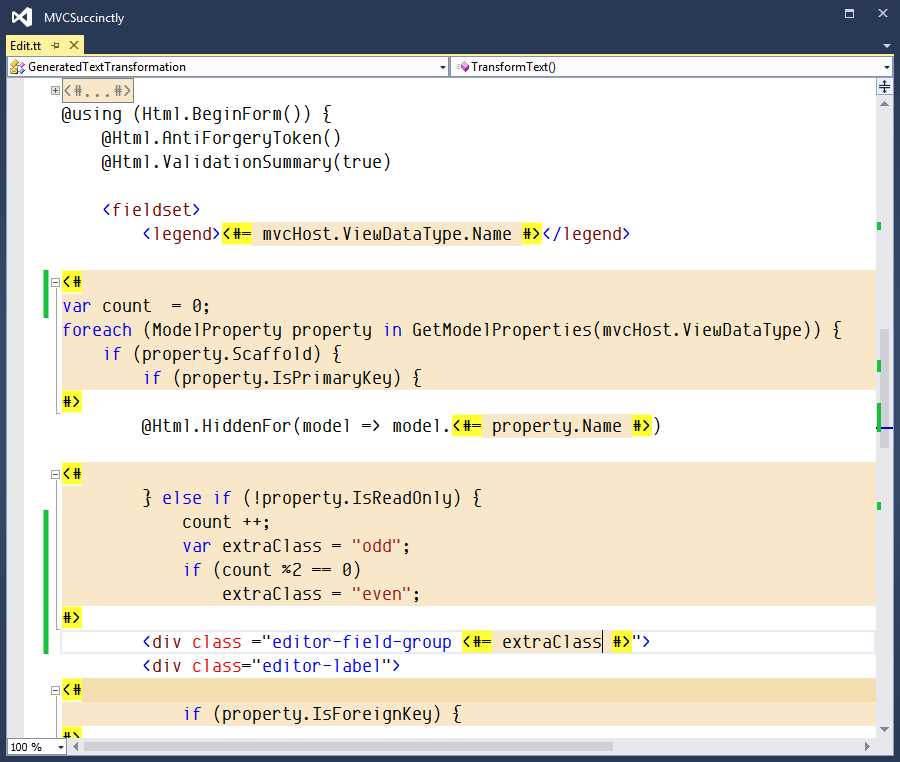
Task: Collapse the 'else if IsReadOnly' block
Action: [x=55, y=474]
